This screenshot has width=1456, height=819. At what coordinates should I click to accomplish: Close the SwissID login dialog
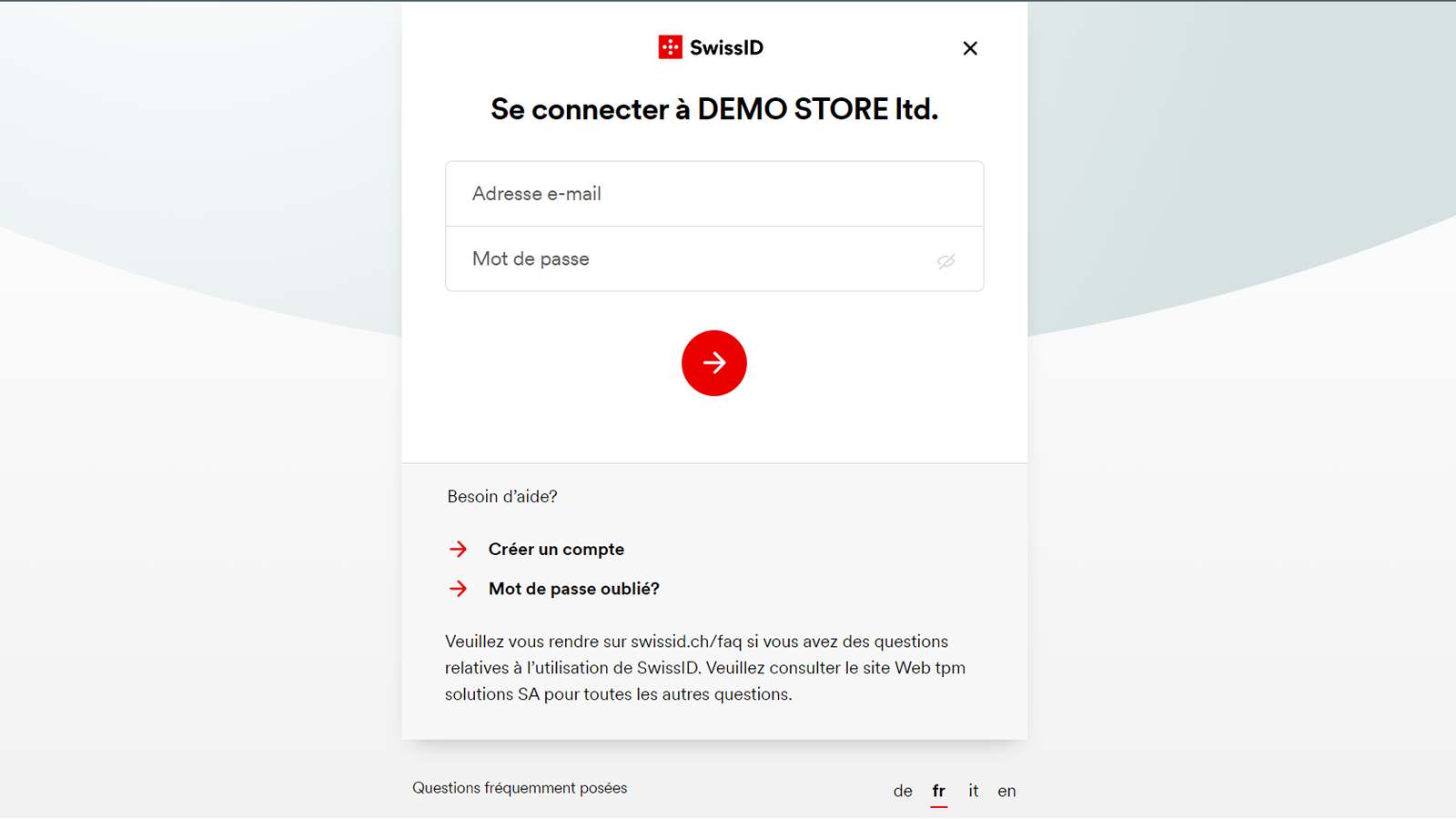coord(970,48)
